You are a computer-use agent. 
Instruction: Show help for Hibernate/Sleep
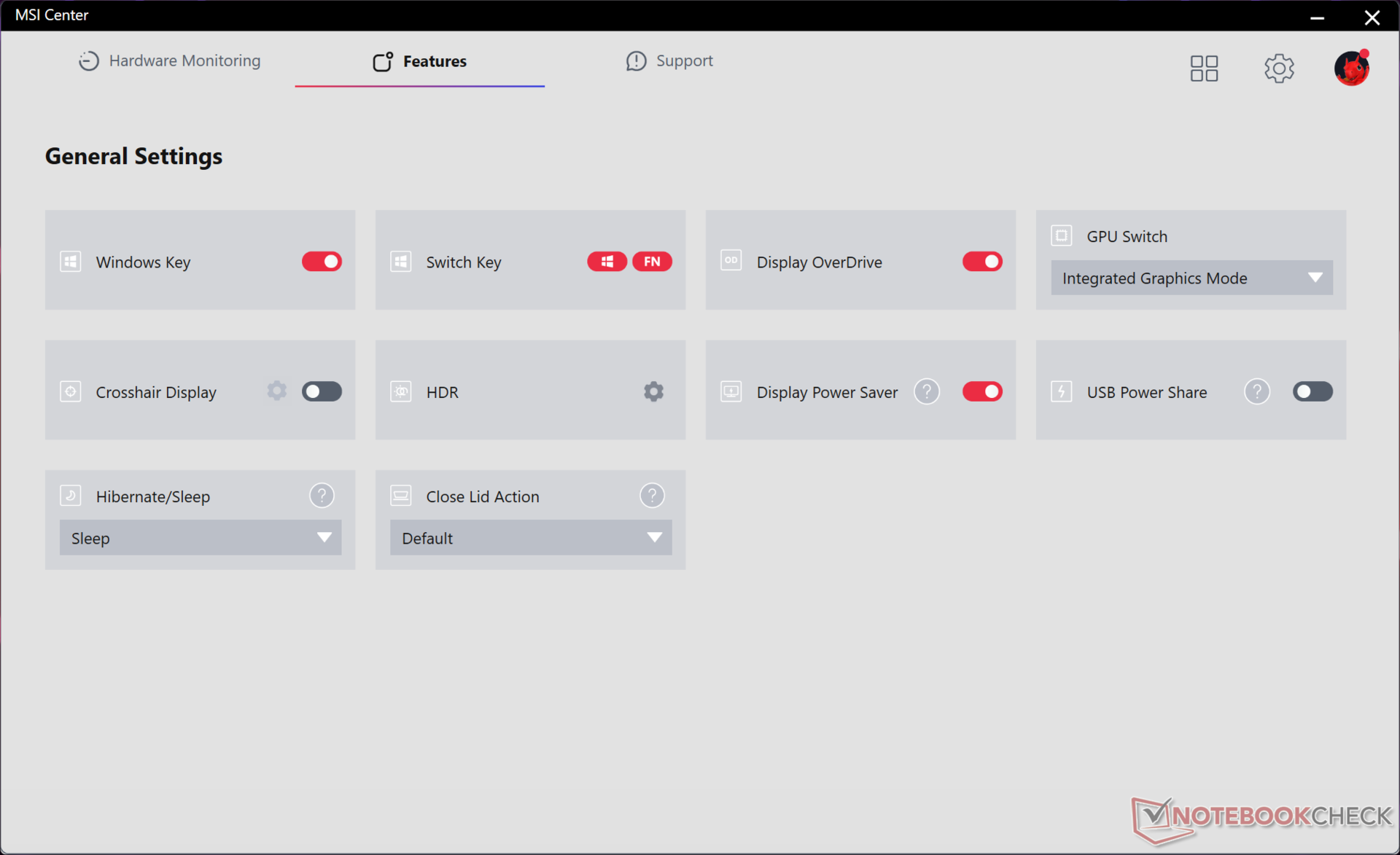pos(322,496)
